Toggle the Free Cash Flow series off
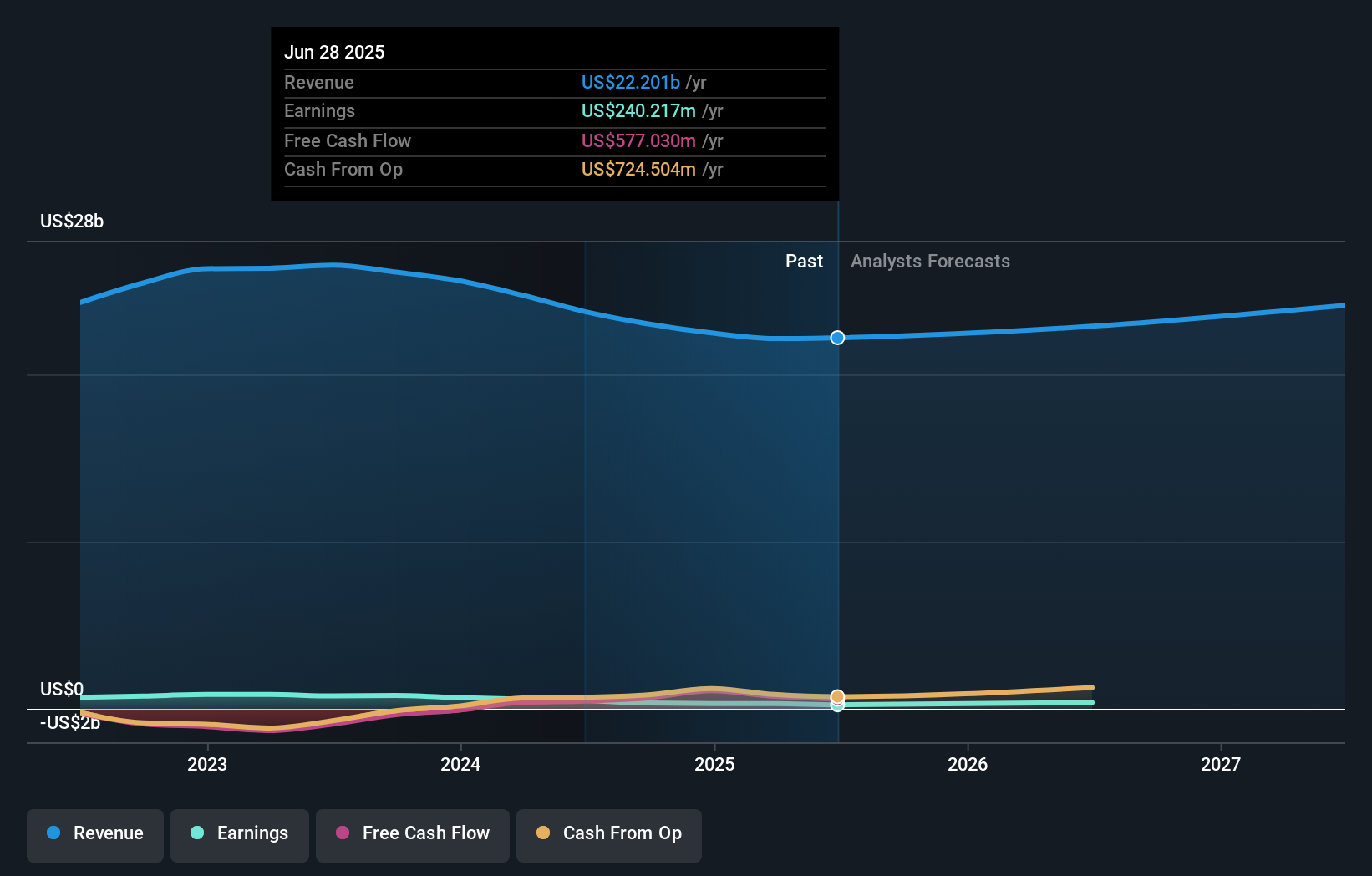Viewport: 1372px width, 876px height. (x=412, y=833)
